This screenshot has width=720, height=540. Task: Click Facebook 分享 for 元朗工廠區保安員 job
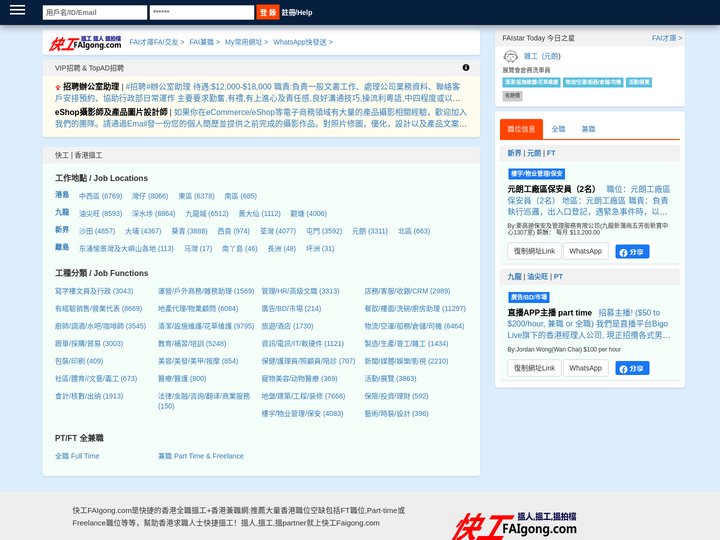632,252
